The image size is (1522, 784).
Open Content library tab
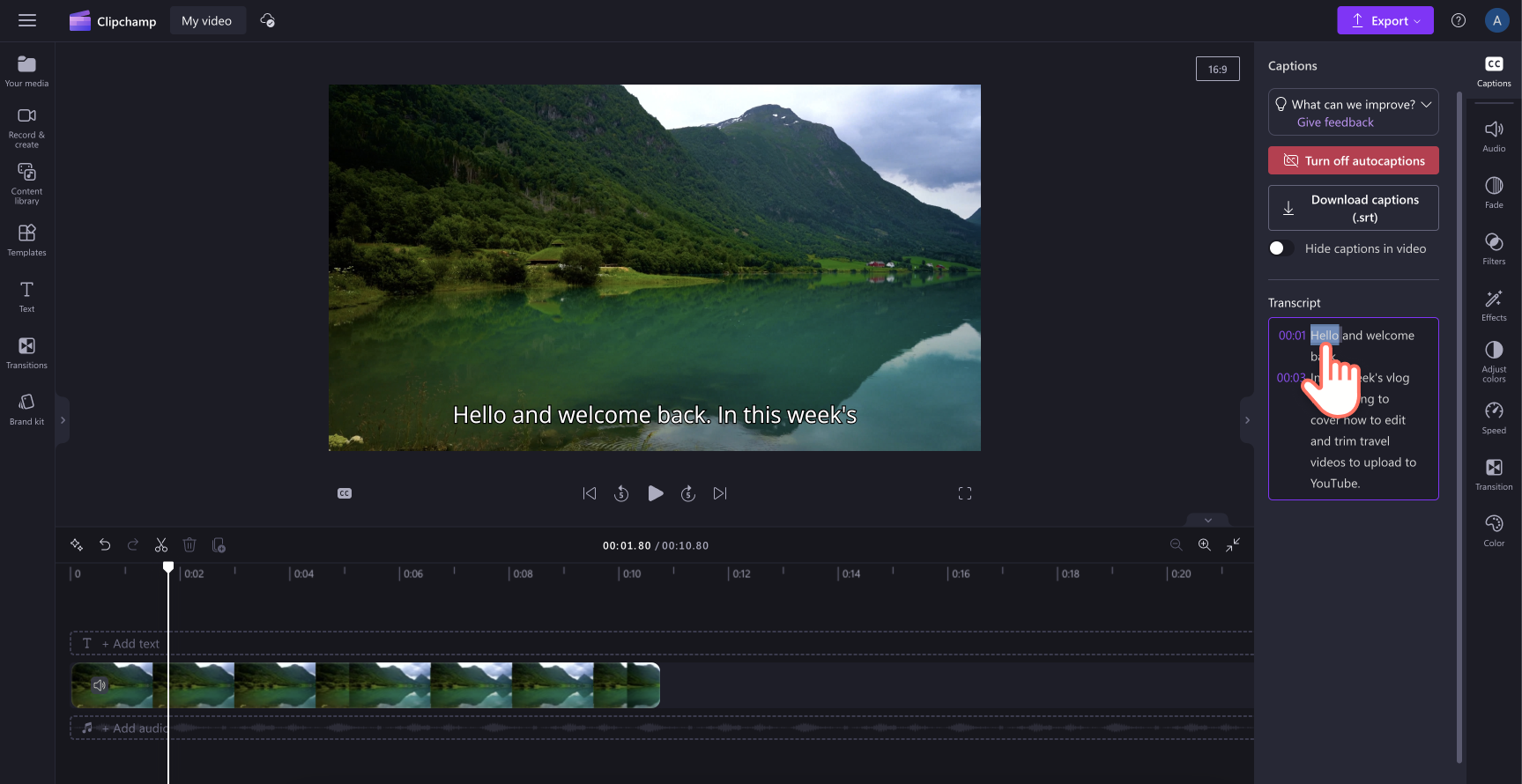pos(26,184)
